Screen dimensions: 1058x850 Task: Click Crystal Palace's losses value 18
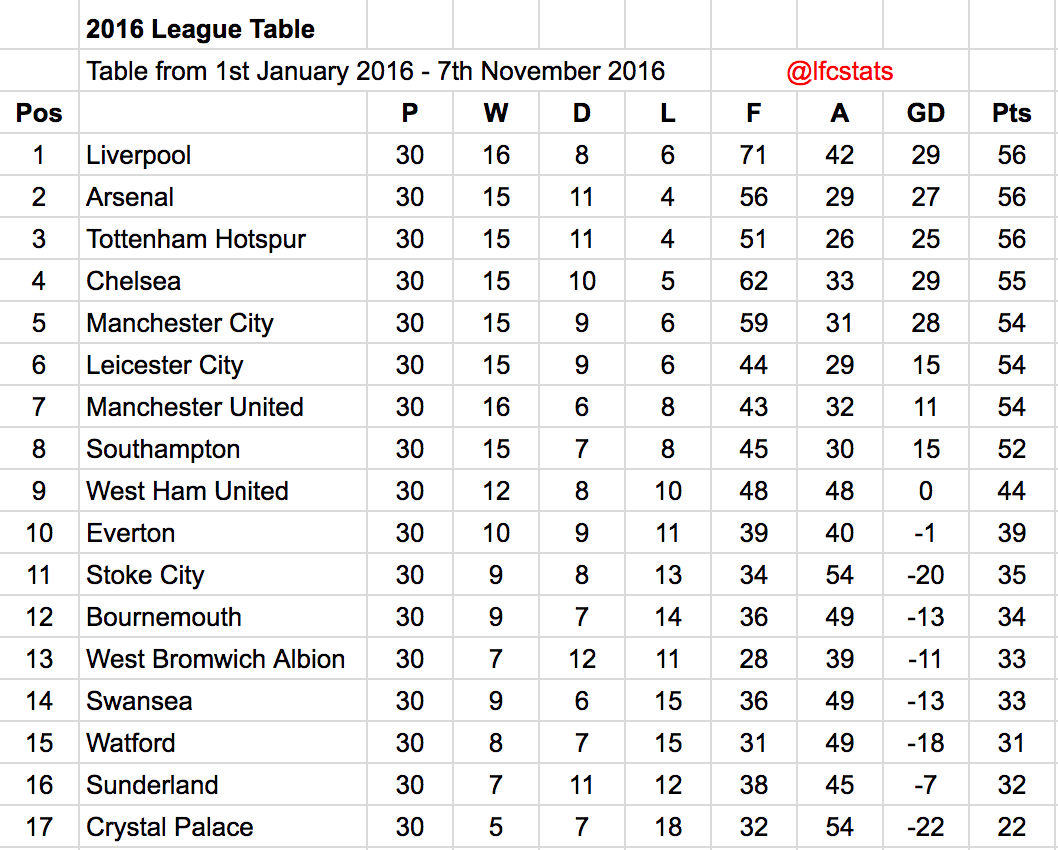coord(667,826)
